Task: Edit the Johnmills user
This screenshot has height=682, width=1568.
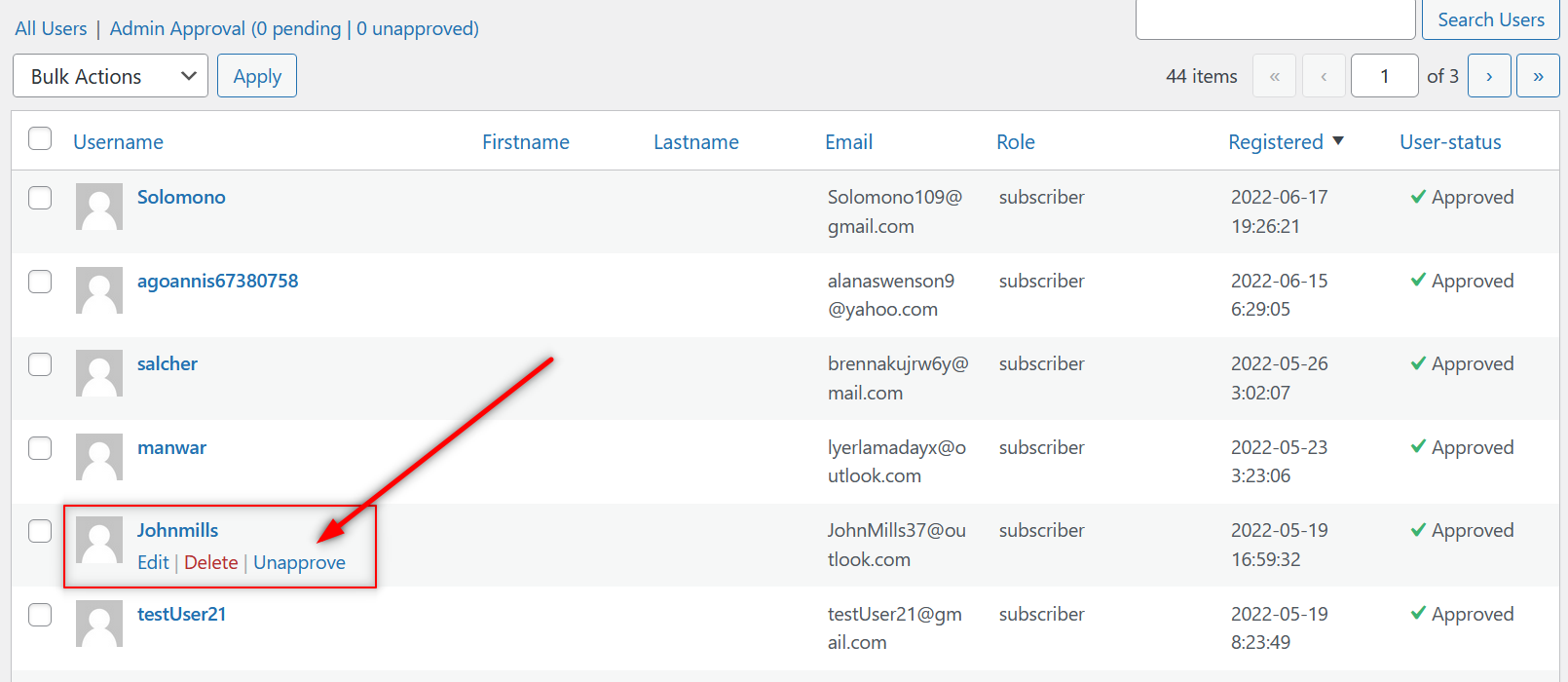Action: tap(153, 562)
